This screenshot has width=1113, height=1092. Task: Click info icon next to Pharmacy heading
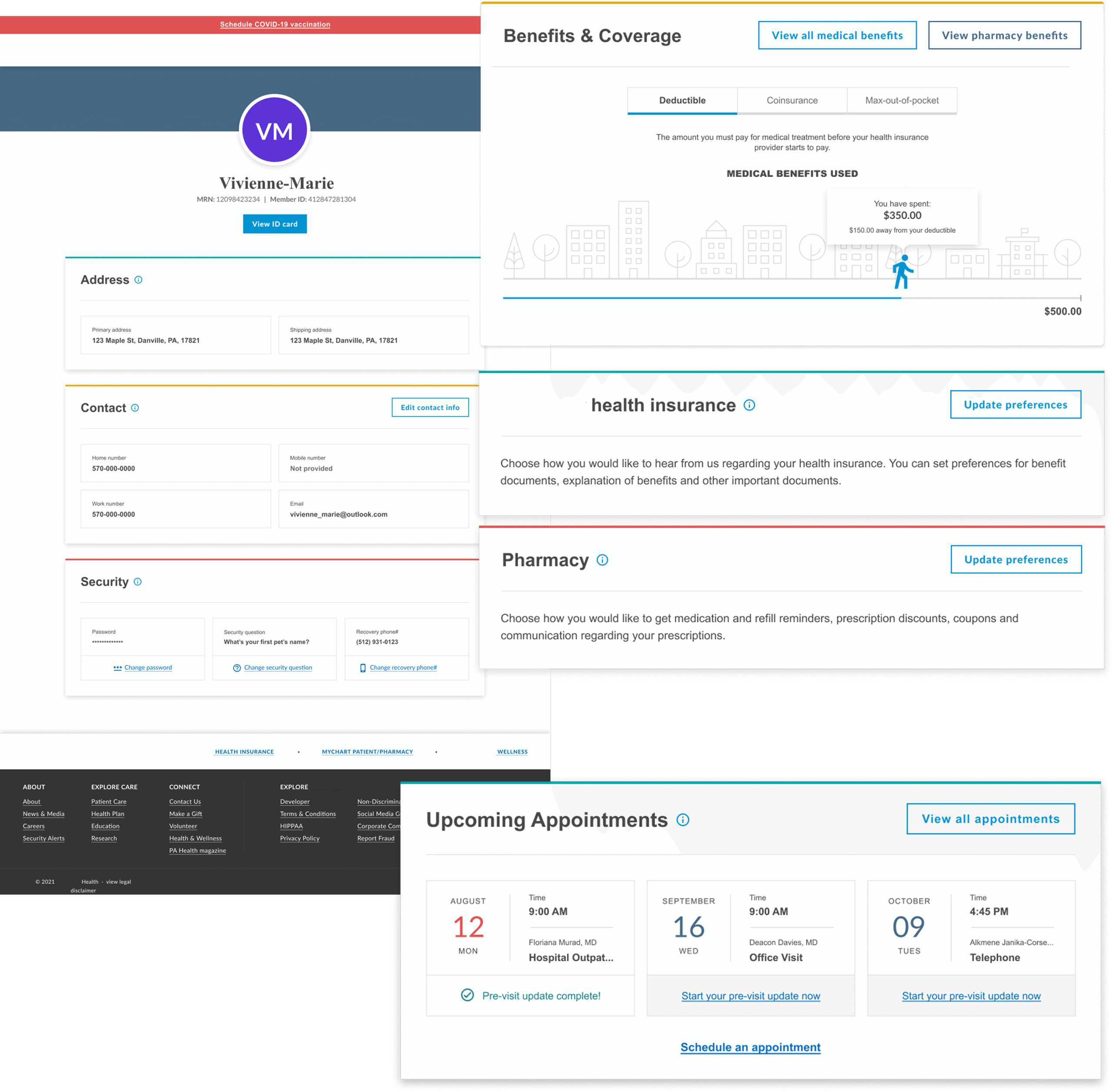(602, 560)
